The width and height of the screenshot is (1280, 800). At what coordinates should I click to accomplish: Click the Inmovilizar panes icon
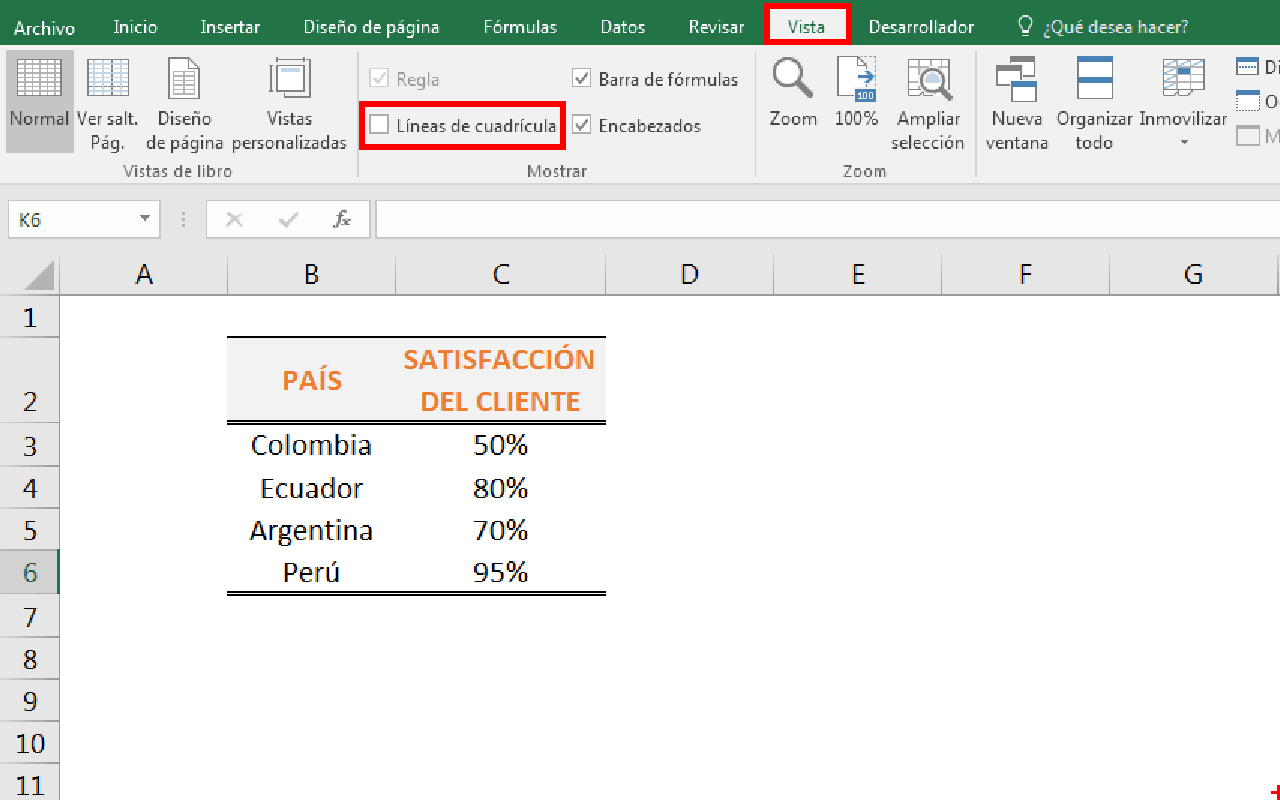(1183, 78)
